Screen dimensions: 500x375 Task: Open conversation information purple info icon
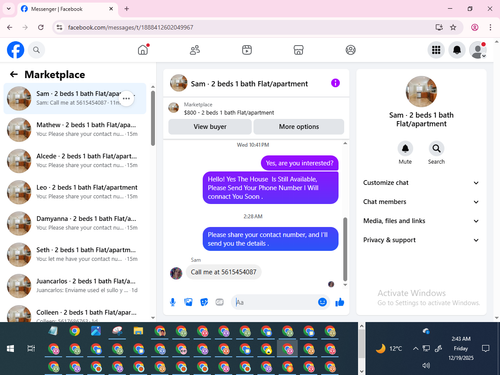pos(335,83)
